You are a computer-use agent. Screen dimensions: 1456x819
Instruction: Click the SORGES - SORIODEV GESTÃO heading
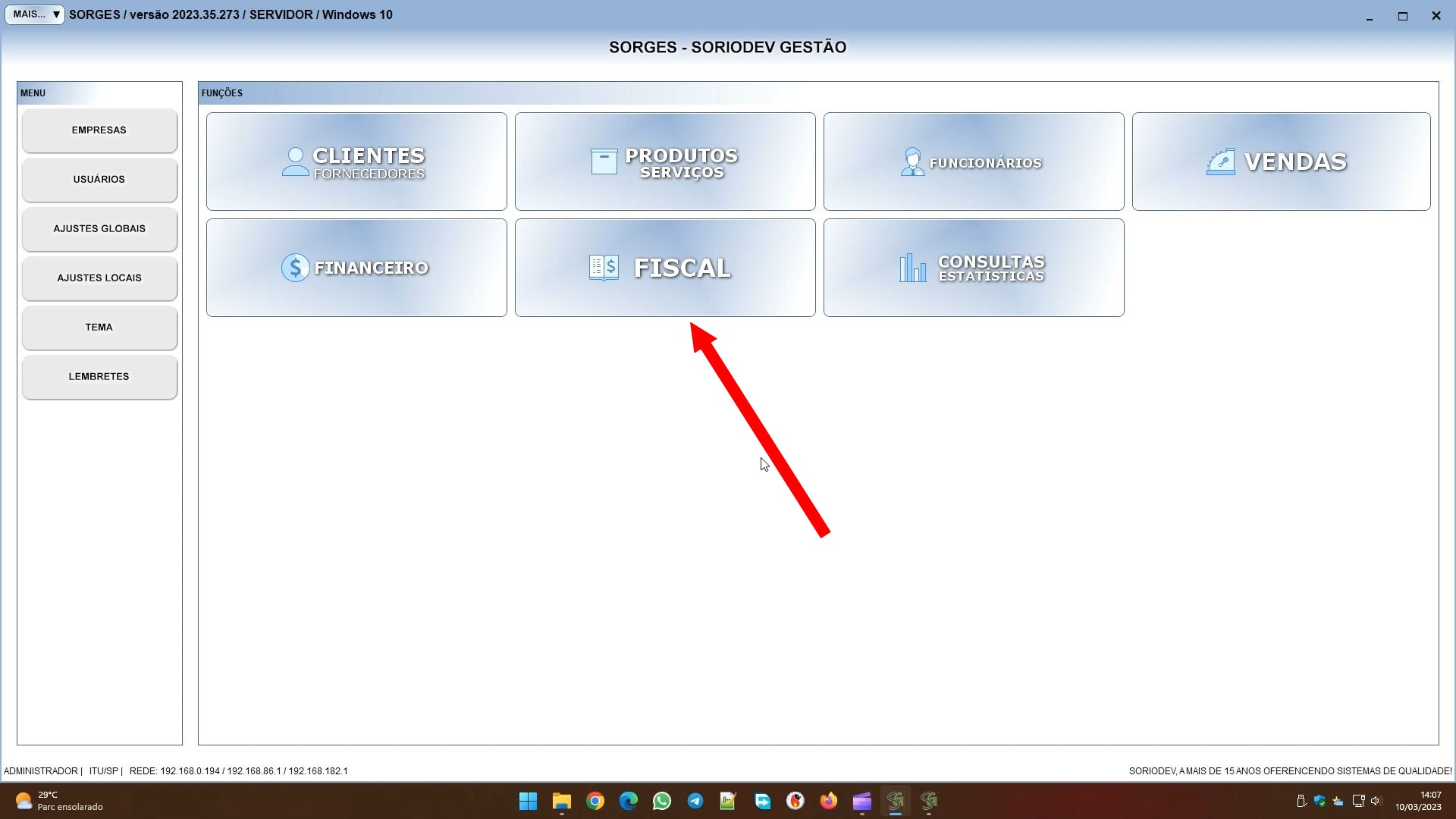coord(727,47)
